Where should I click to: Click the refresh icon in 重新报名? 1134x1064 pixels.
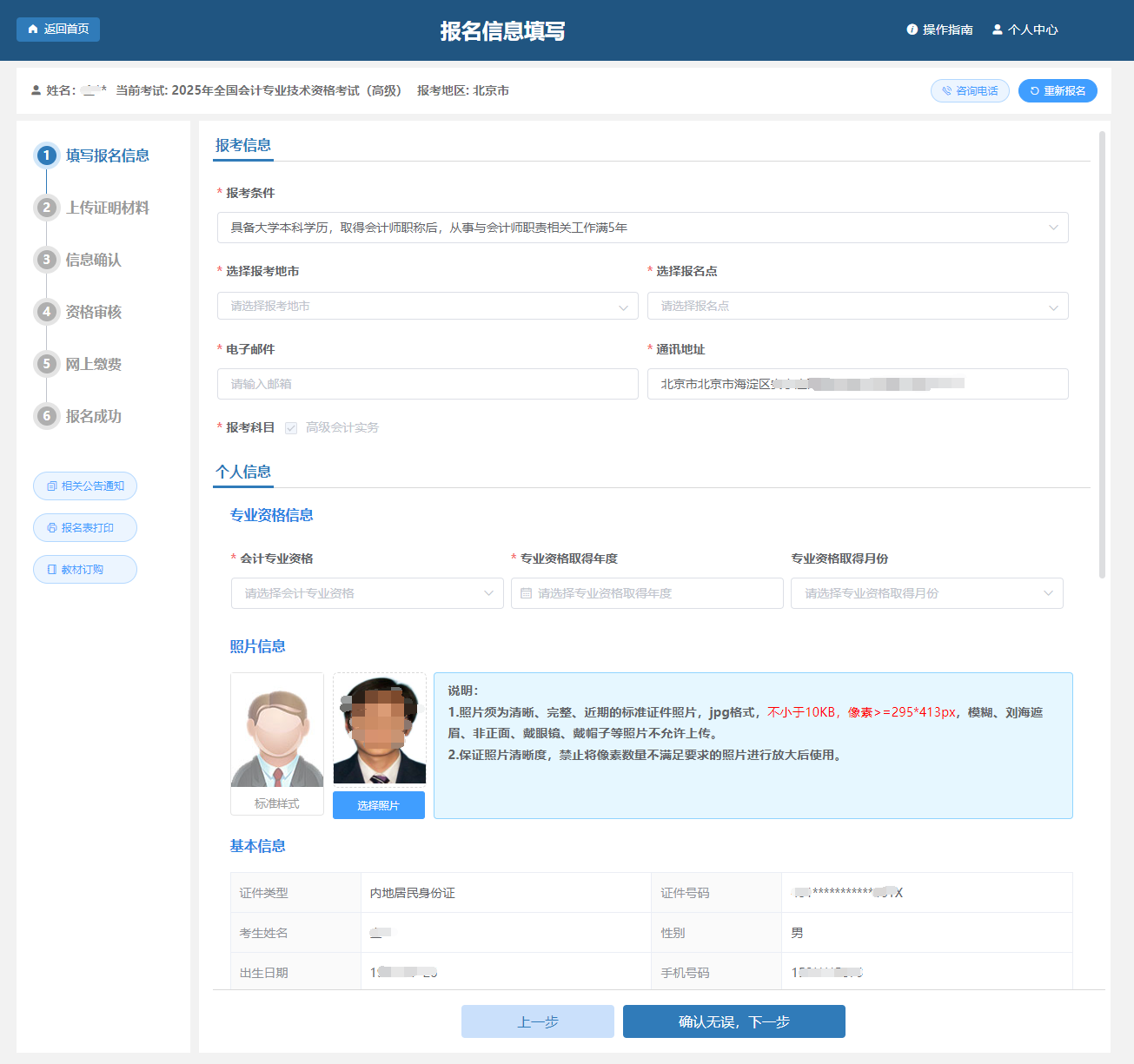[1034, 91]
